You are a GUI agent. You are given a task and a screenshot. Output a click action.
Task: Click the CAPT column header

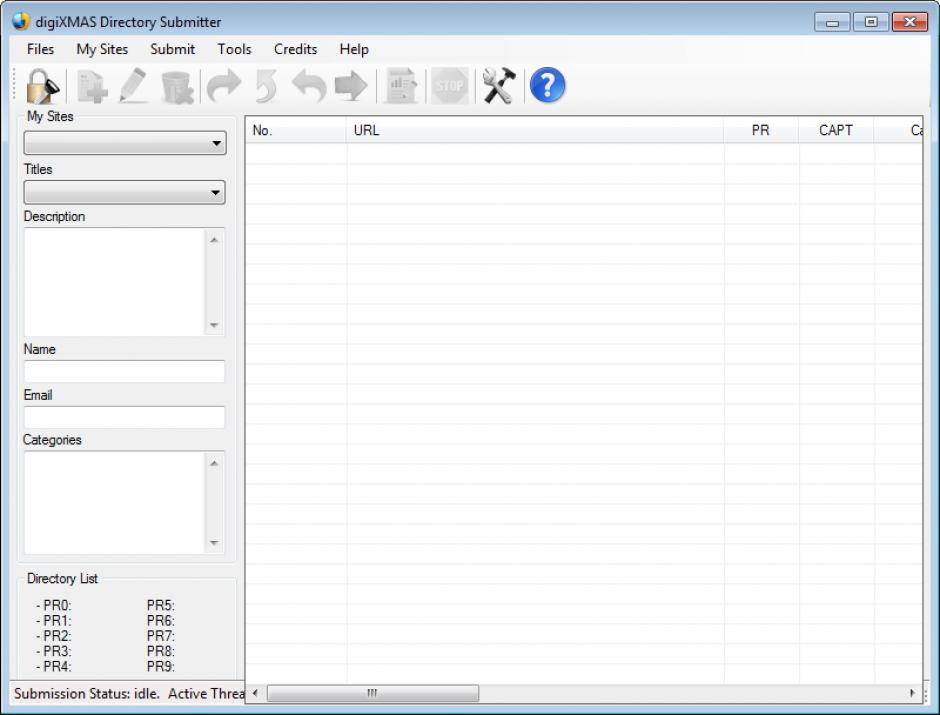(x=836, y=130)
